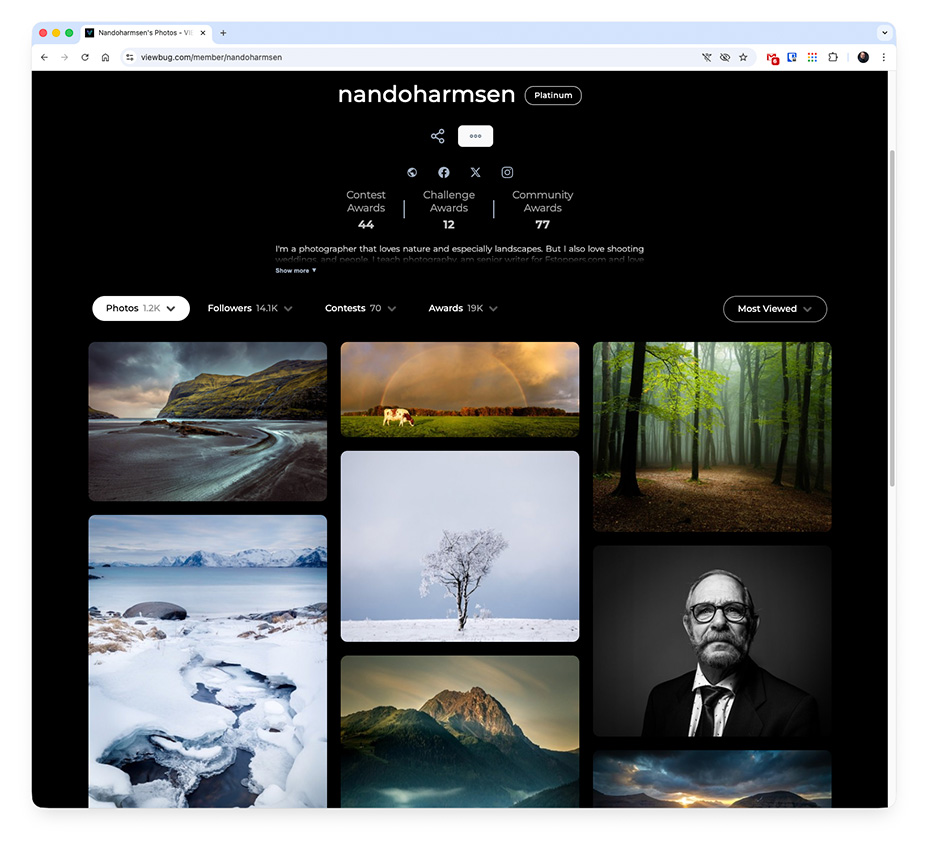Image resolution: width=928 pixels, height=850 pixels.
Task: Open the Followers 14.1K dropdown
Action: tap(249, 309)
